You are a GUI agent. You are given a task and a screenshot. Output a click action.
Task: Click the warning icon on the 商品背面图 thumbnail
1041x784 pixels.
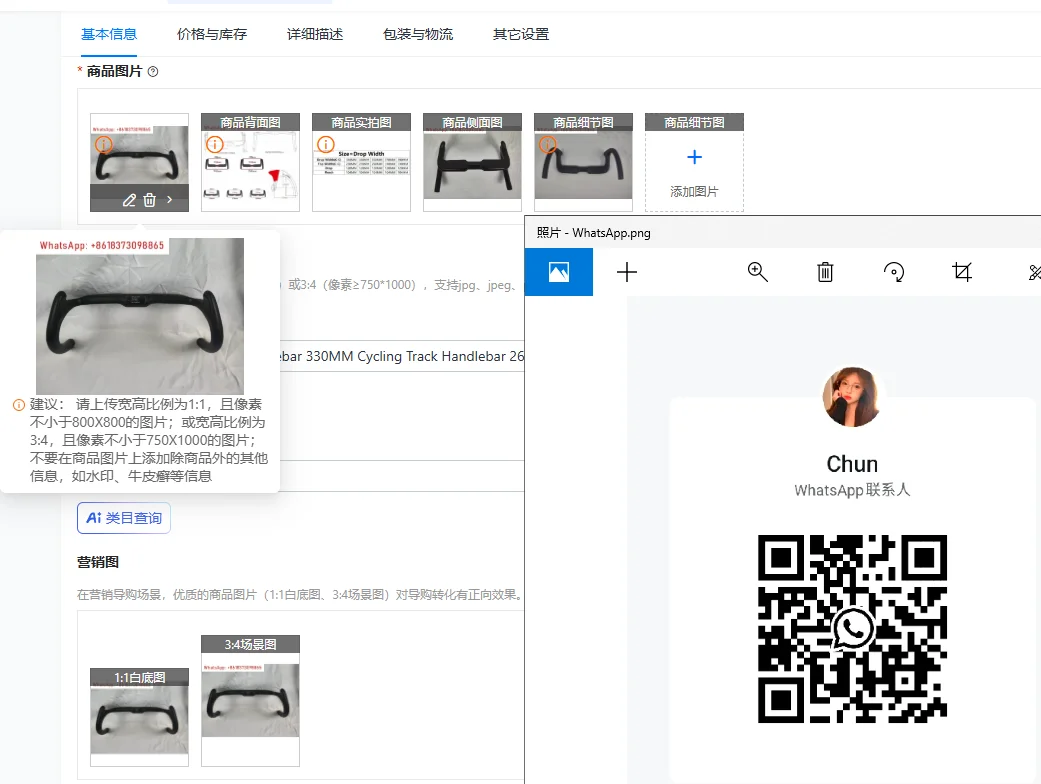(214, 144)
